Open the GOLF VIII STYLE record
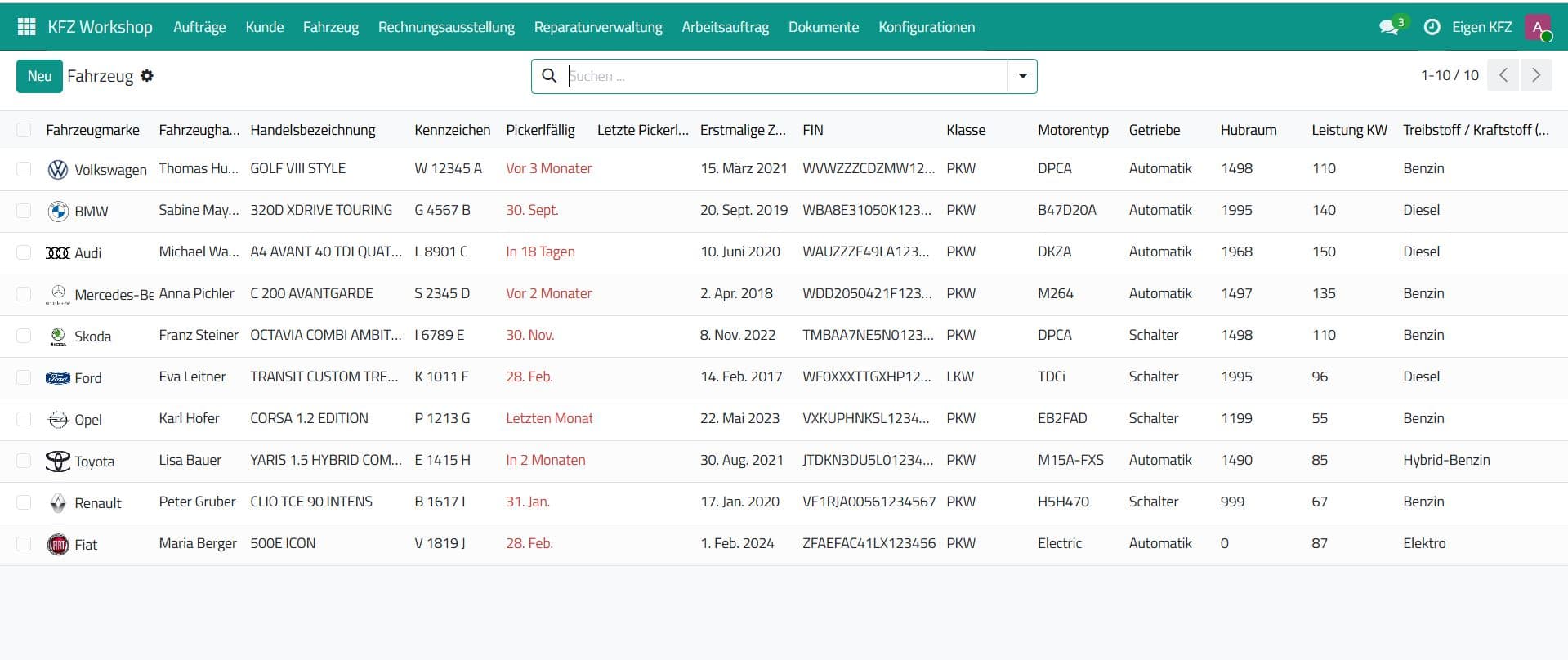 pyautogui.click(x=298, y=168)
